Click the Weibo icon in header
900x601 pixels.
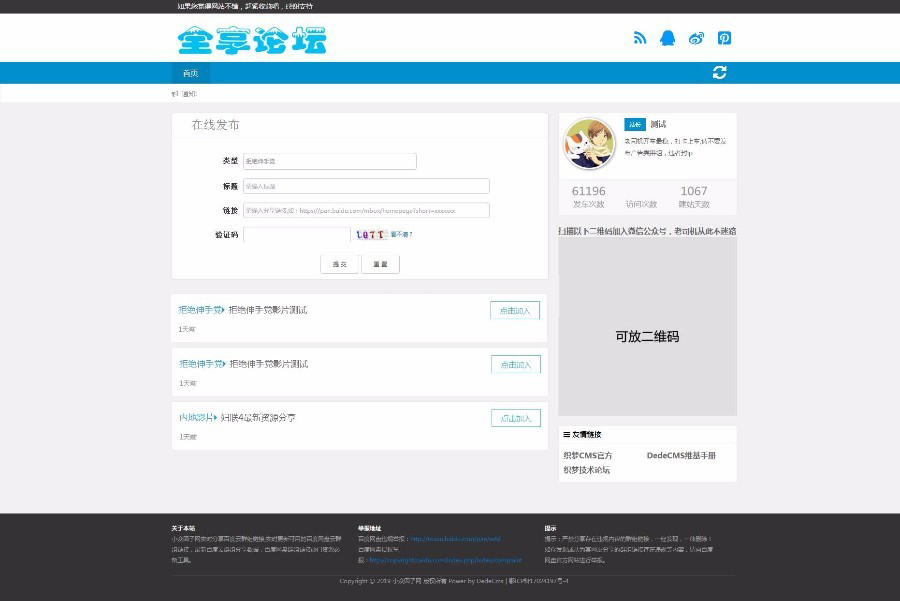(697, 38)
